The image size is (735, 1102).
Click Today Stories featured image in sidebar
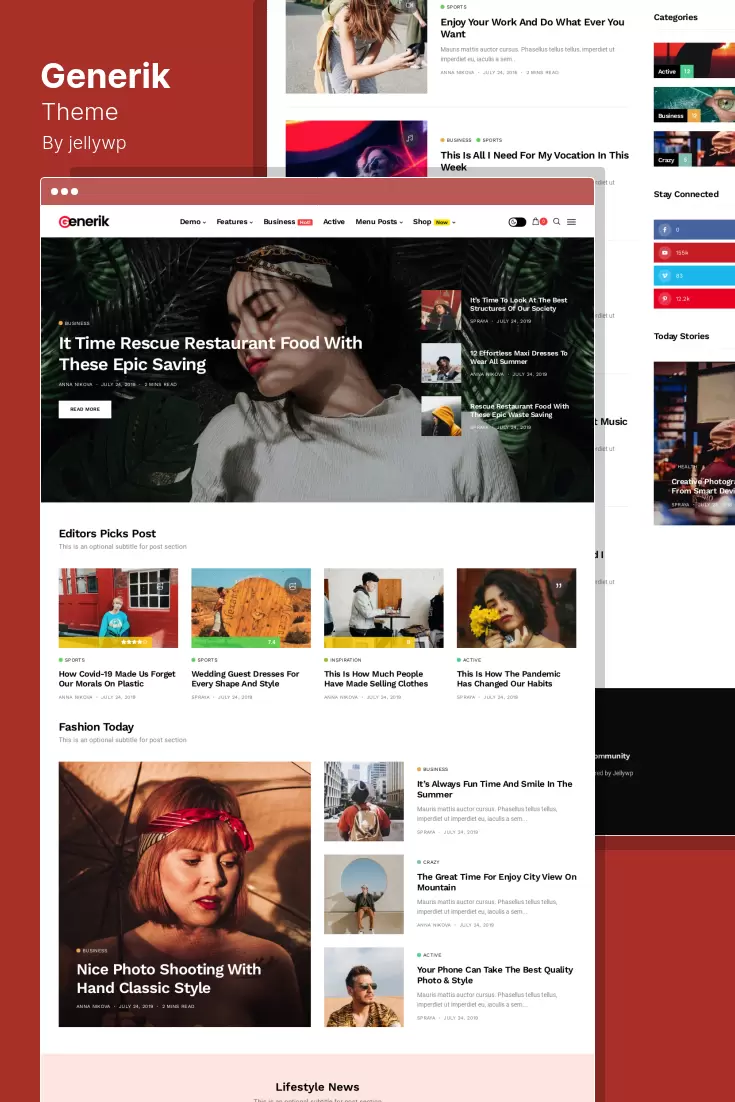[694, 443]
